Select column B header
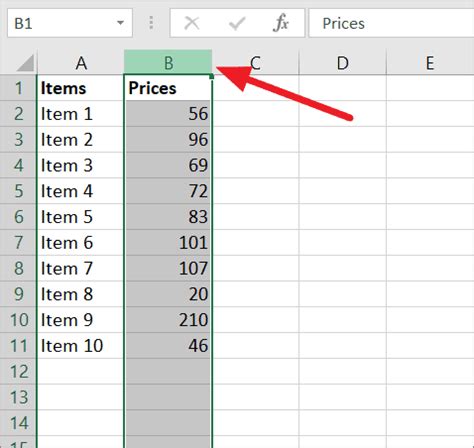The height and width of the screenshot is (448, 474). tap(168, 62)
